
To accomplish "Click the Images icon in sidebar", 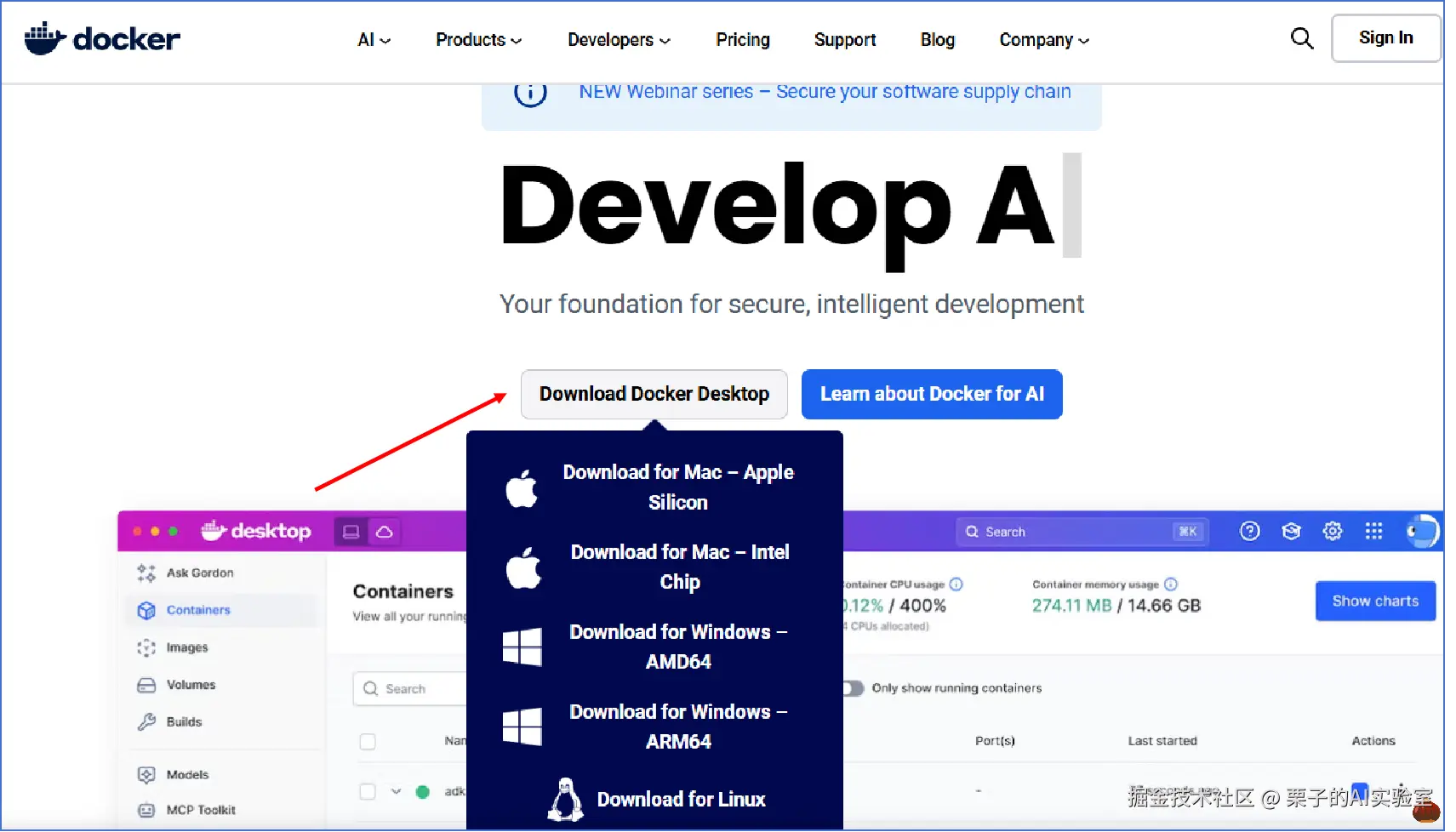I will (146, 647).
